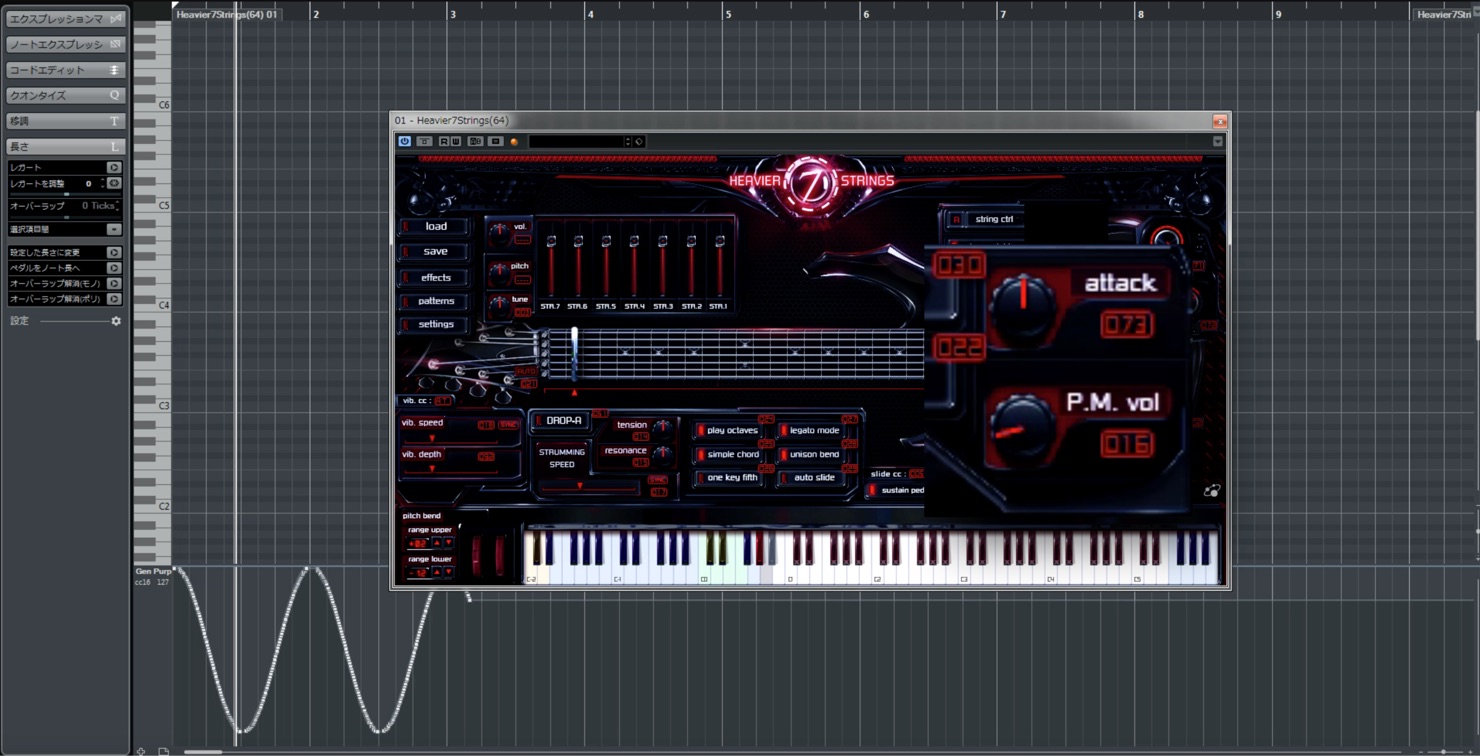Screen dimensions: 1480x756
Task: Turn the attack knob
Action: 1021,304
